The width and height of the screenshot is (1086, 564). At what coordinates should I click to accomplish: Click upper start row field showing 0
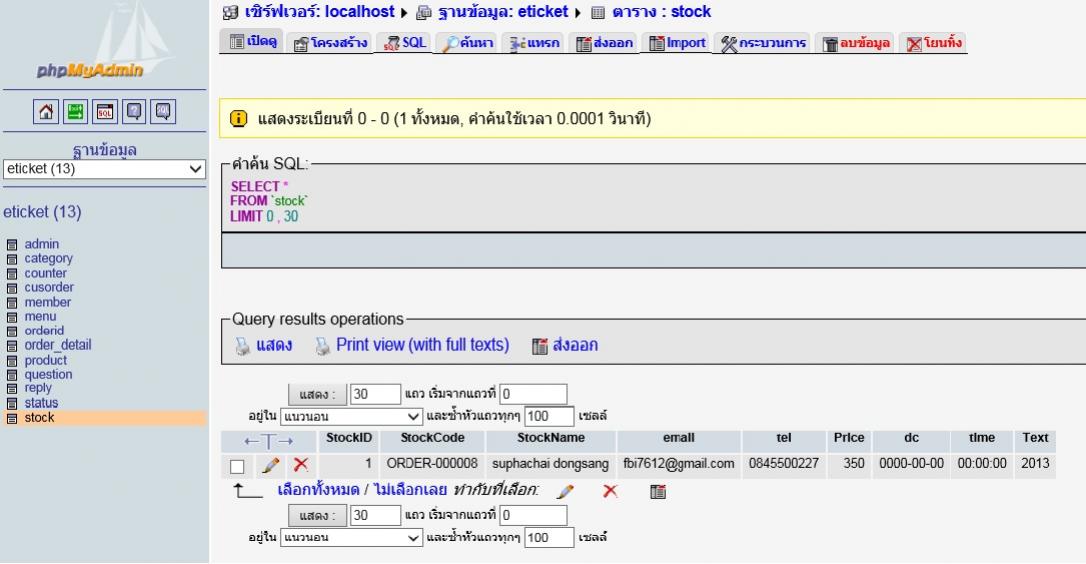533,394
